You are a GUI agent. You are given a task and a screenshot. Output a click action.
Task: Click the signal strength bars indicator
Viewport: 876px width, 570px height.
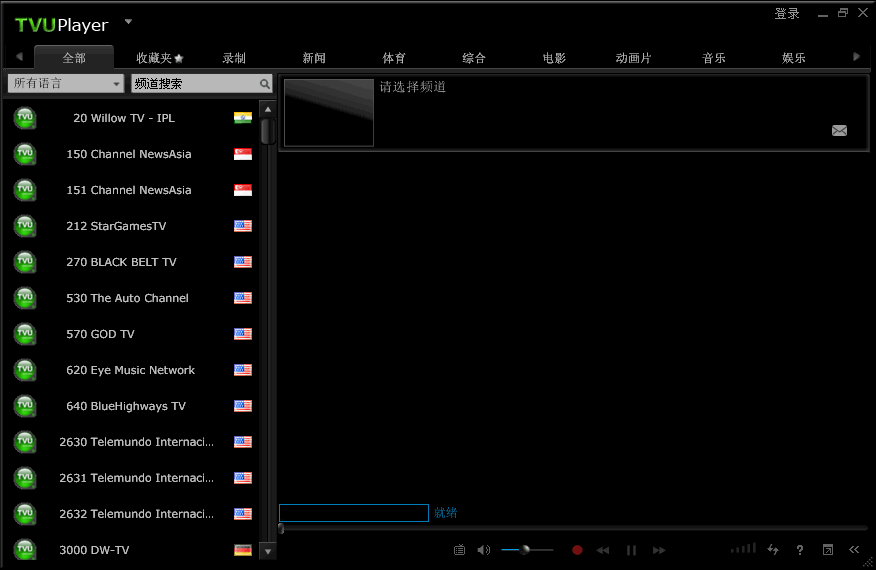tap(744, 549)
